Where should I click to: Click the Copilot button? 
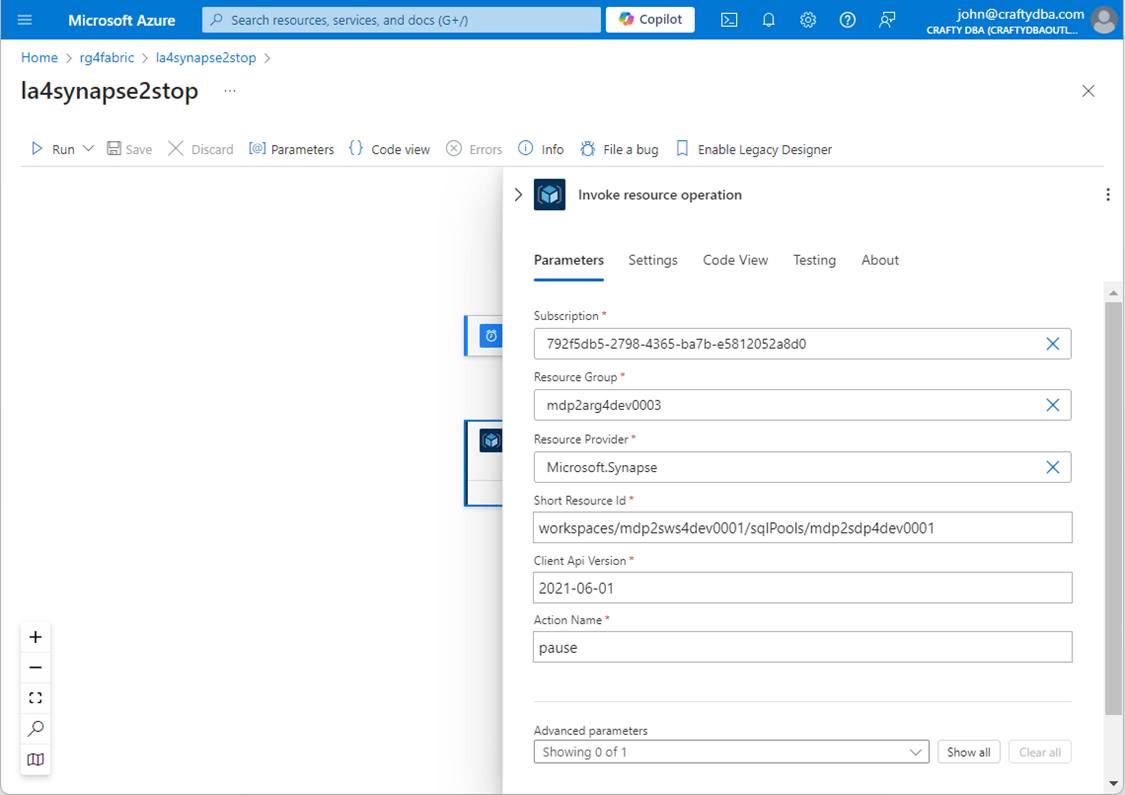point(650,20)
